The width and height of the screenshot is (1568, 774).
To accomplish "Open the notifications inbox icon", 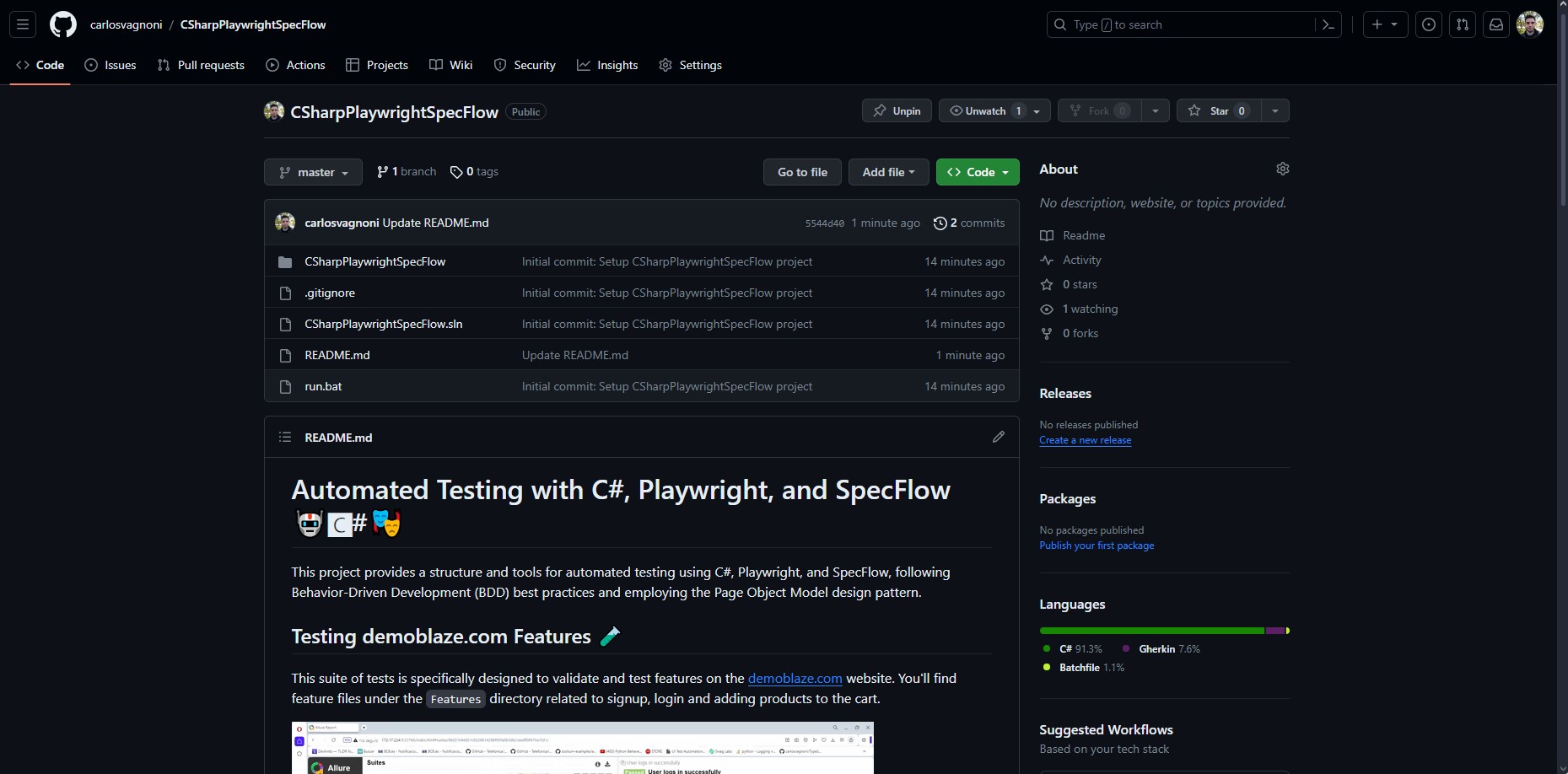I will click(x=1495, y=24).
